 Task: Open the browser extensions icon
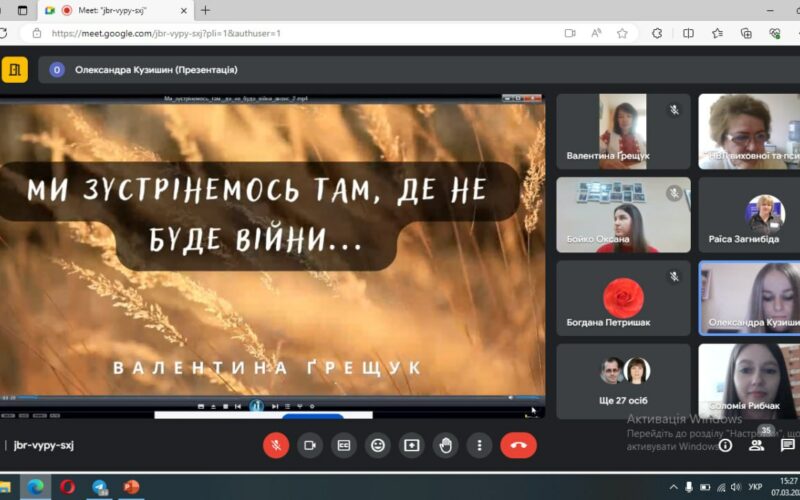pyautogui.click(x=655, y=33)
